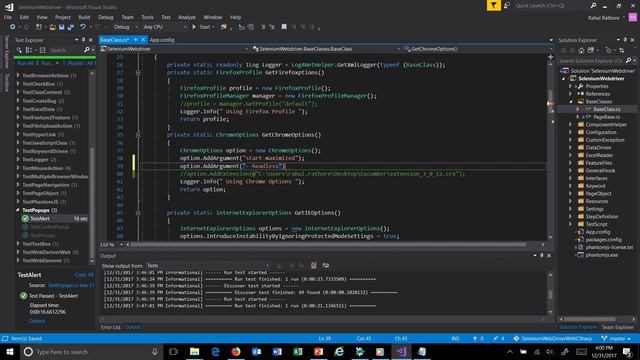Click the Undo toolbar icon
Screen dimensions: 640x360
coord(83,27)
